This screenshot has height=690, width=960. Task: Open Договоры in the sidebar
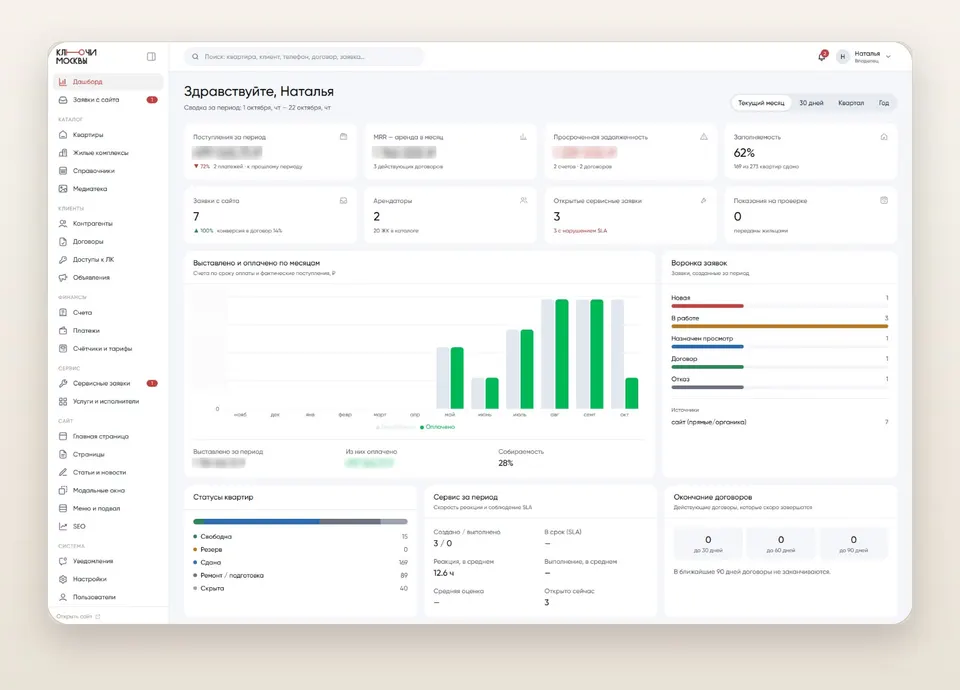point(108,242)
